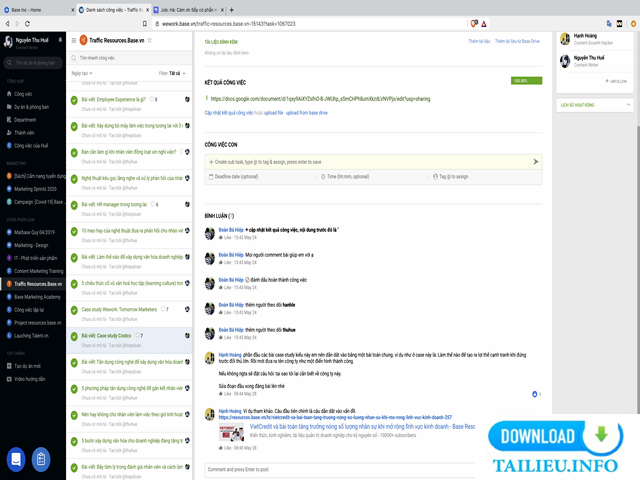
Task: Toggle check for 5 bước xây dựng văn hóa task
Action: coord(74,441)
